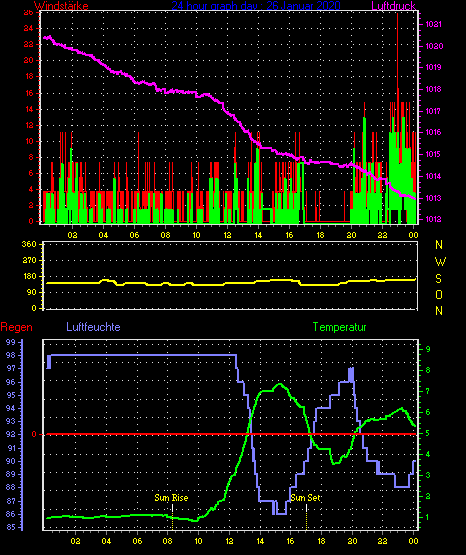This screenshot has width=466, height=555.
Task: Click the red 14 wind strength axis value
Action: (29, 109)
